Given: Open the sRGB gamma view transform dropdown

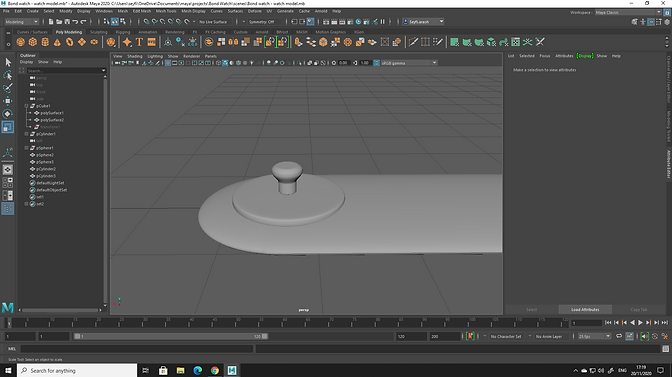Looking at the screenshot, I should (409, 63).
